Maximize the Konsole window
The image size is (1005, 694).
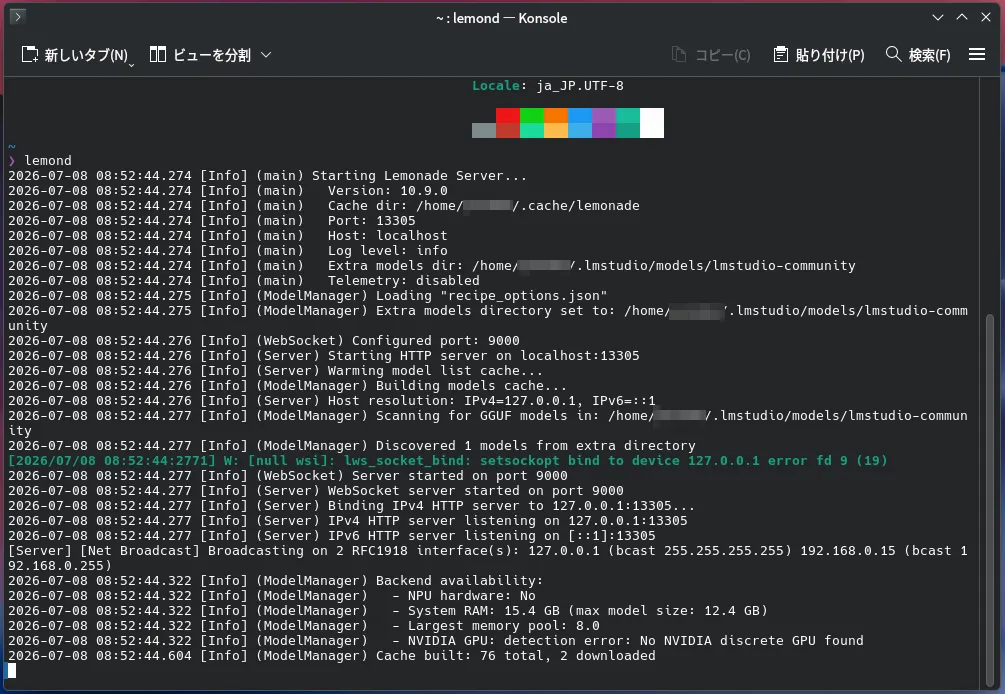(x=962, y=17)
